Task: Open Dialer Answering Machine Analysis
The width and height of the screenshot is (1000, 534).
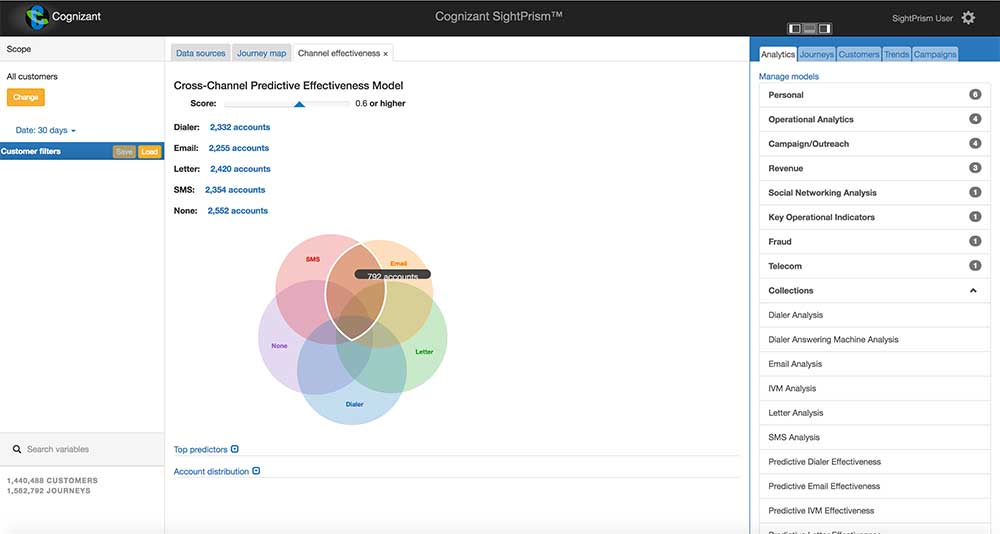Action: pos(874,339)
